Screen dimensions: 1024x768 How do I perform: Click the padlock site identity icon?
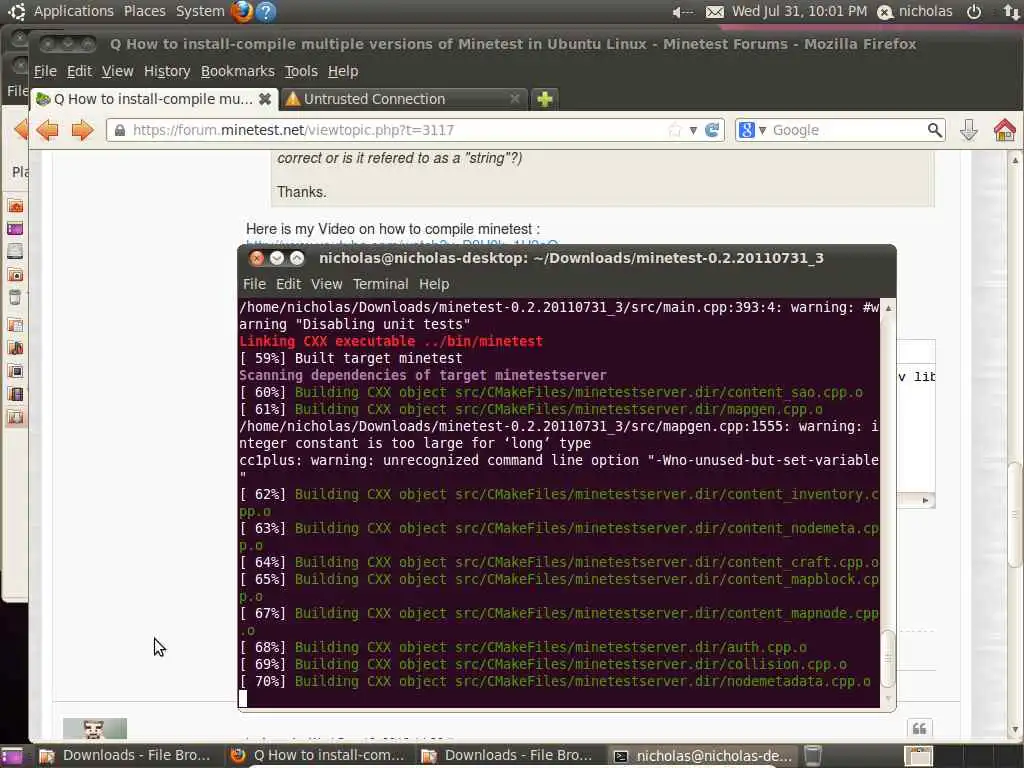(120, 130)
